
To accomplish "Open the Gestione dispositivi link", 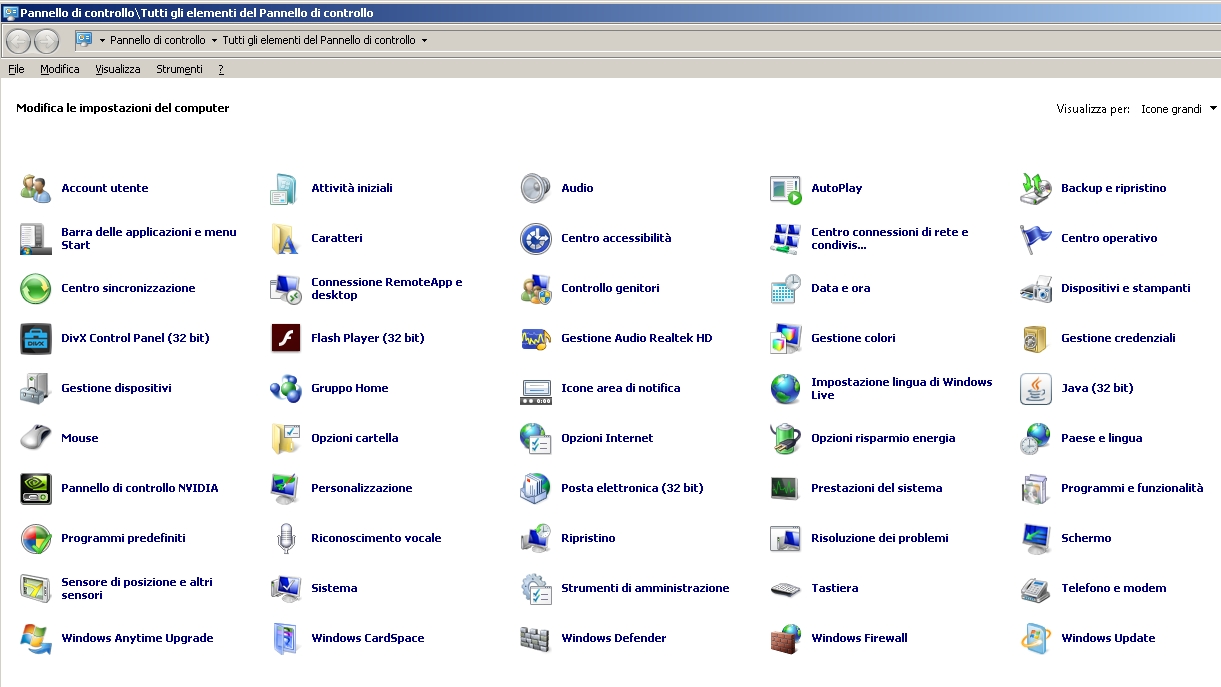I will [x=116, y=388].
